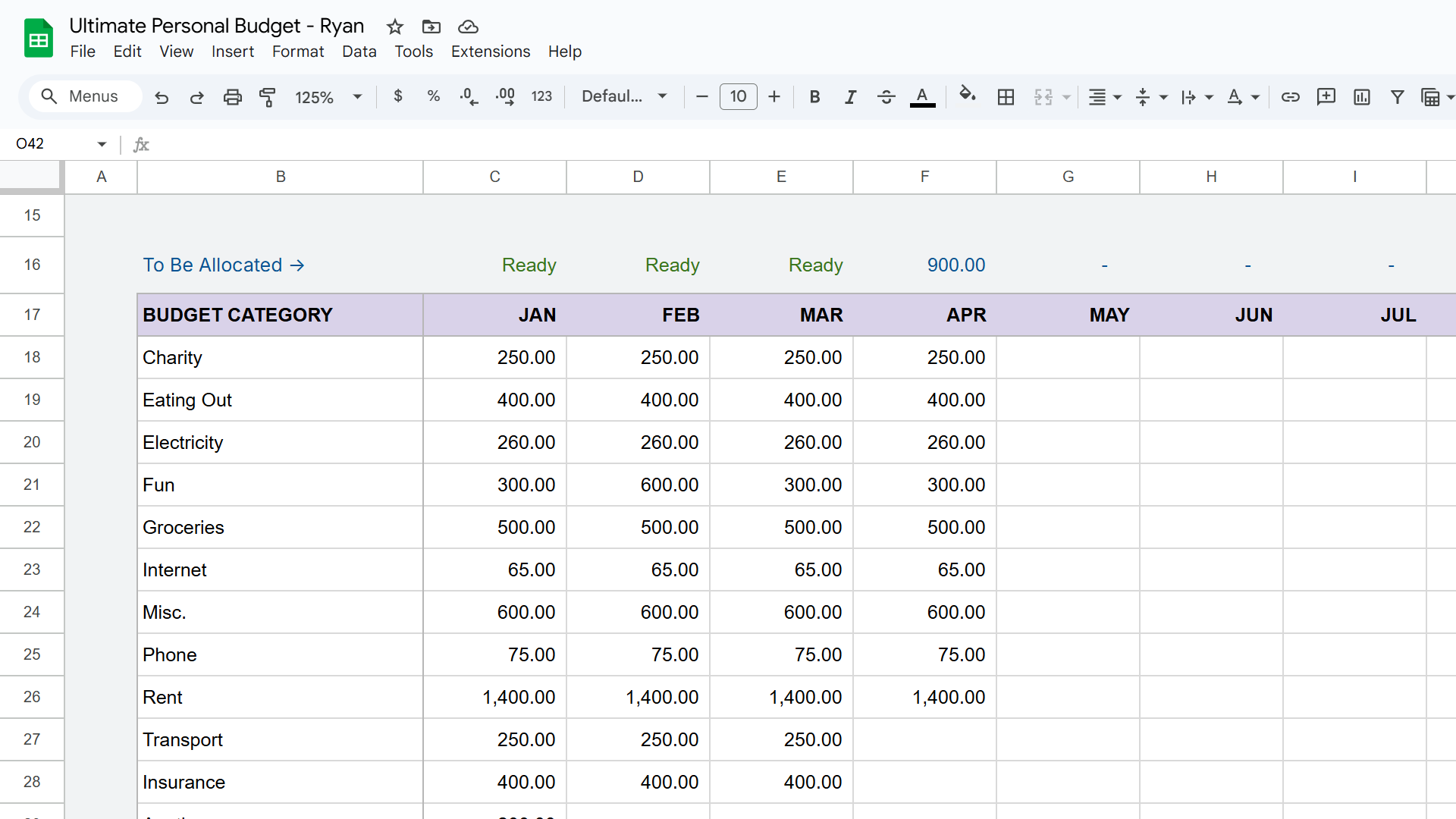
Task: Toggle strikethrough formatting
Action: pos(886,97)
